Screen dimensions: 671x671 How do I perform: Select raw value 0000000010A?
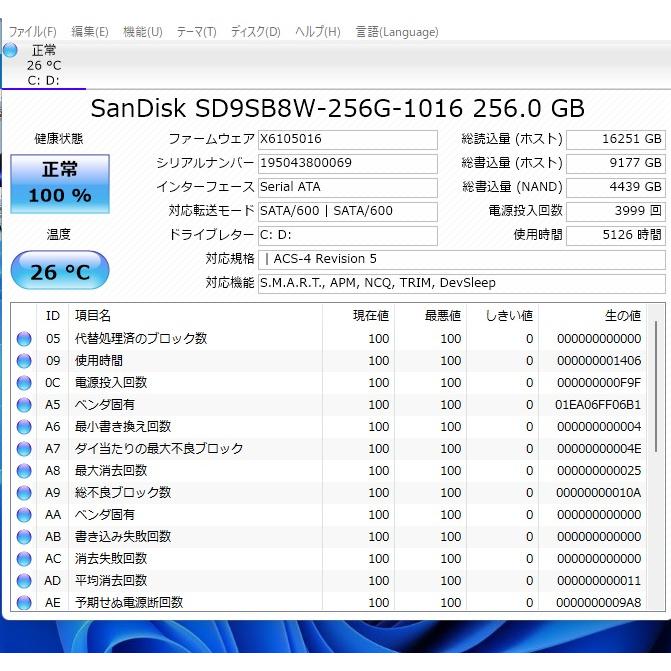tap(599, 493)
